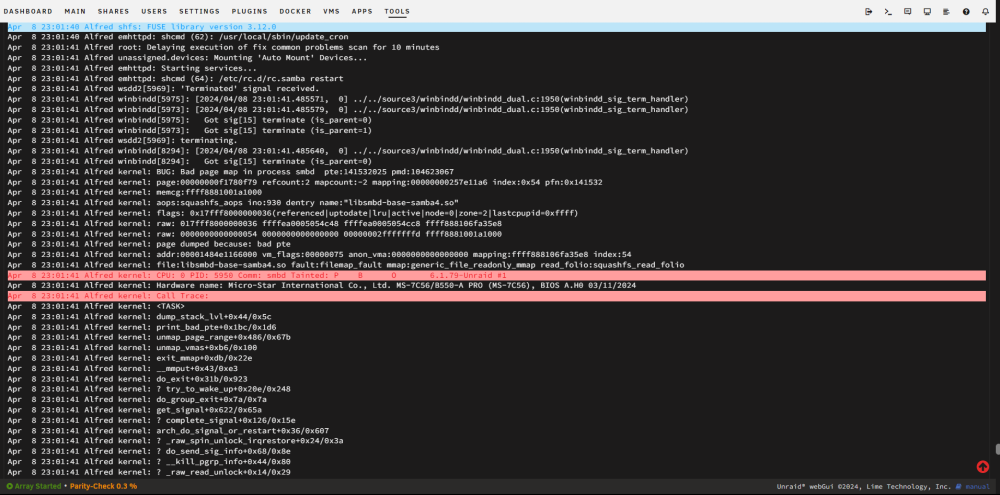The height and width of the screenshot is (495, 1000).
Task: Click the logout icon in the header
Action: point(869,11)
